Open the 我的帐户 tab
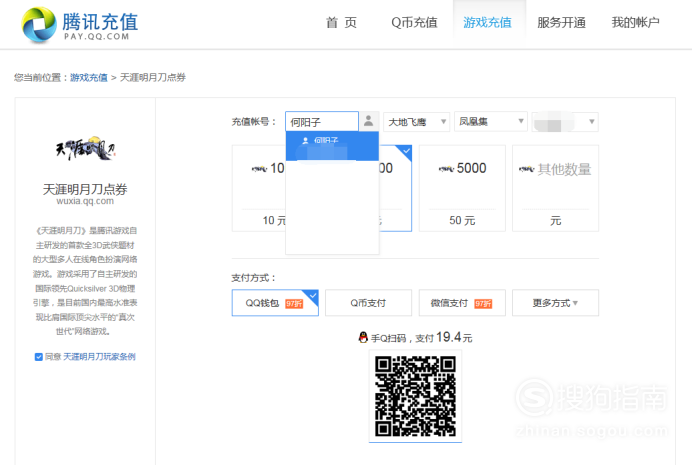The height and width of the screenshot is (465, 692). [635, 22]
